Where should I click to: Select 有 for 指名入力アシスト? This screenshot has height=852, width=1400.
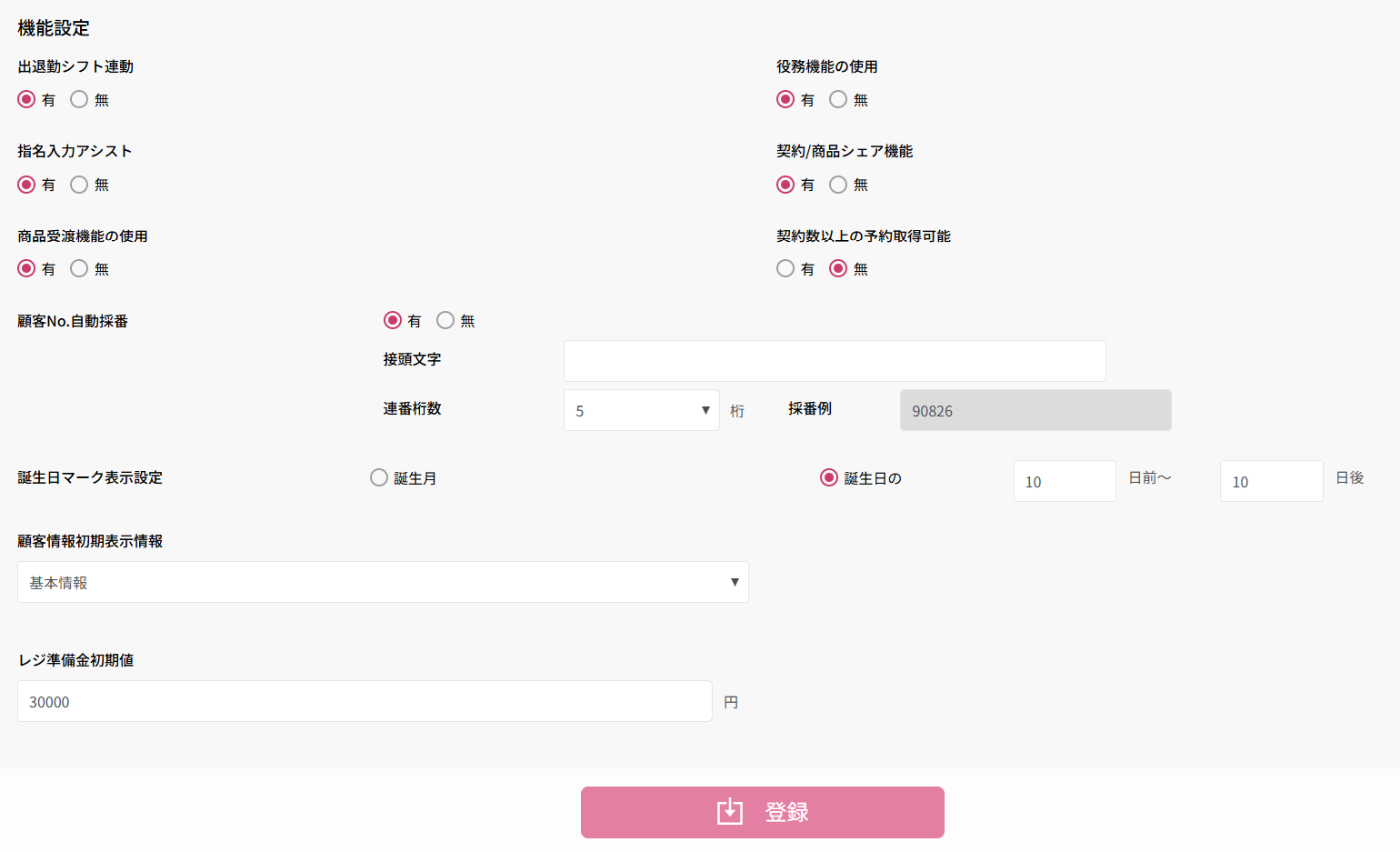click(27, 185)
